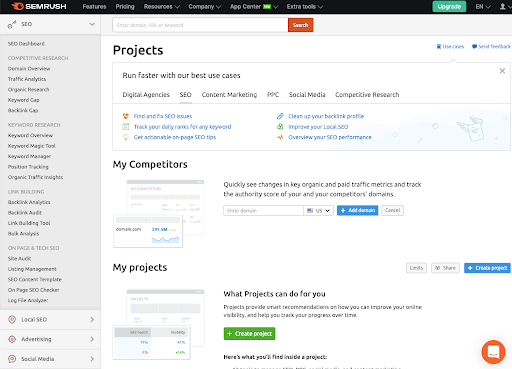Click the chain link icon beside backlink profile
Viewport: 512px width, 369px height.
click(x=280, y=116)
